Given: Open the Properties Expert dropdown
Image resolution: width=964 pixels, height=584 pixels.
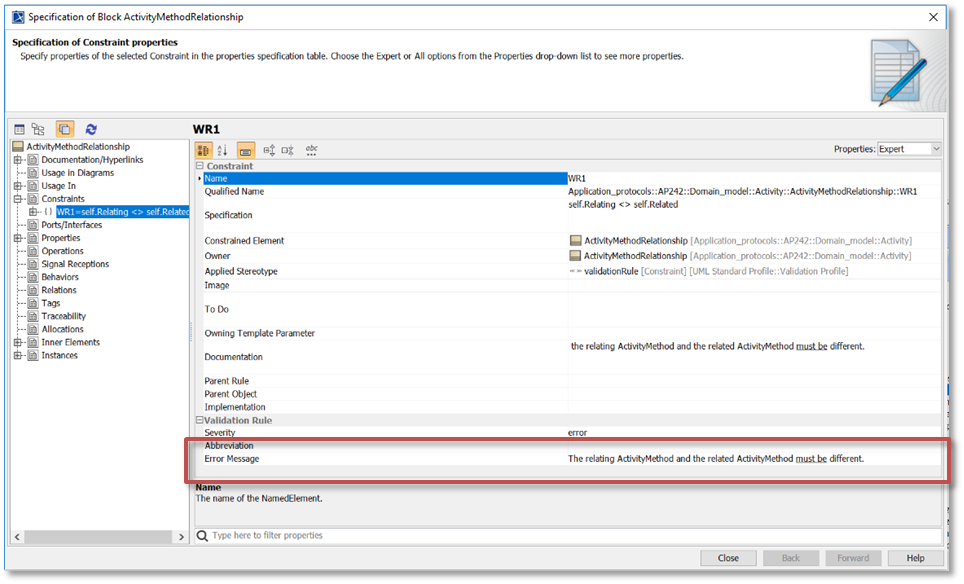Looking at the screenshot, I should (x=908, y=149).
